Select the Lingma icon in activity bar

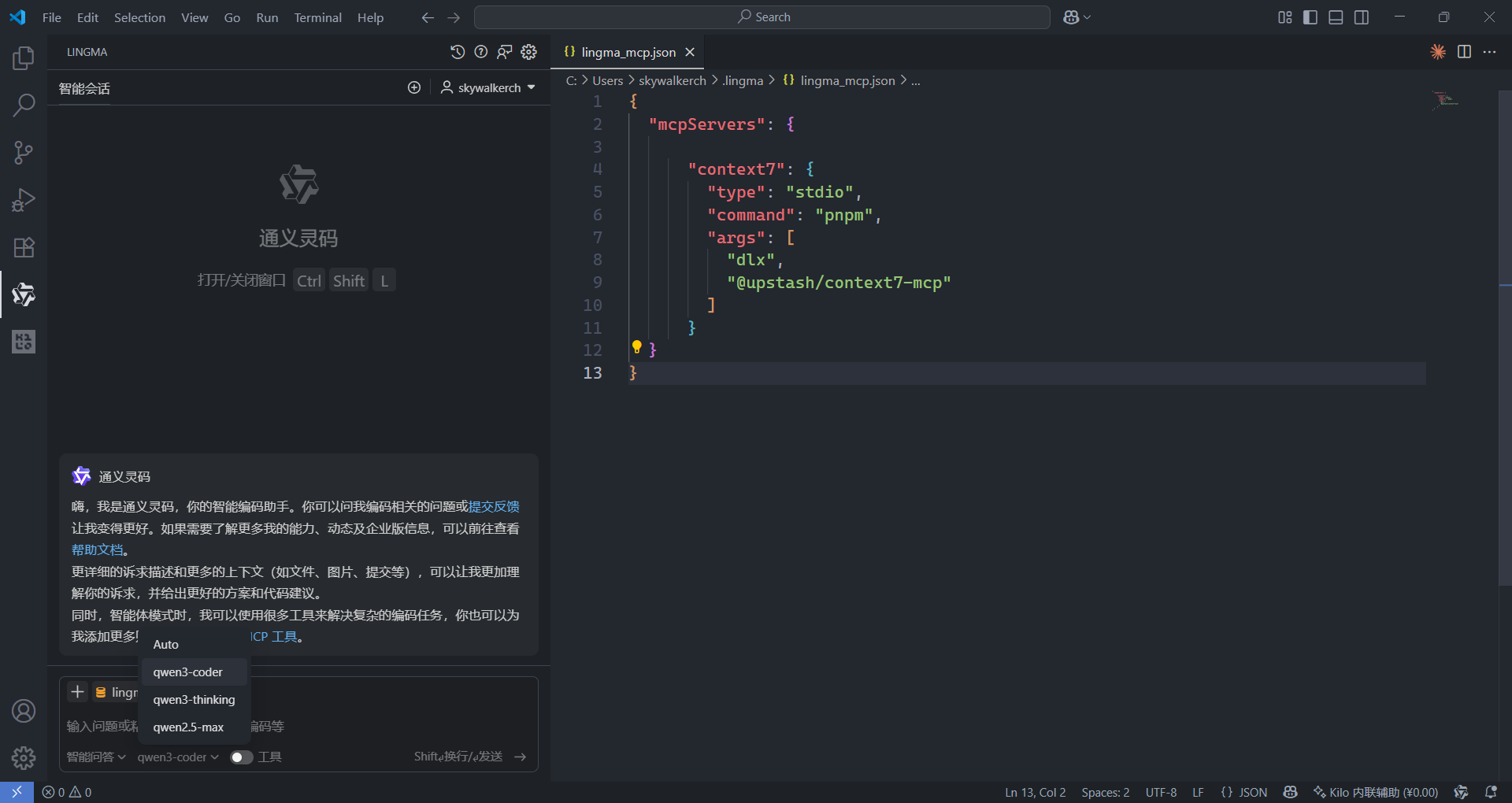coord(24,294)
